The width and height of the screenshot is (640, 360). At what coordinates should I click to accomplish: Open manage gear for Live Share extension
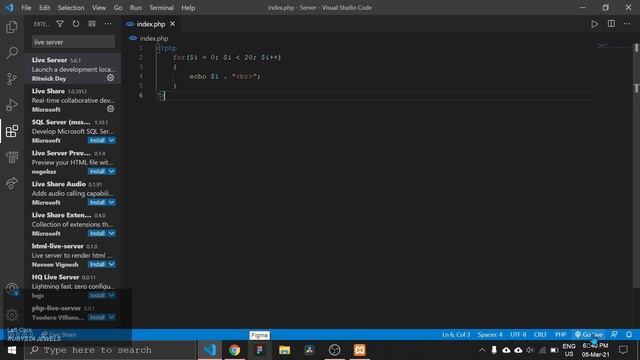click(x=111, y=109)
